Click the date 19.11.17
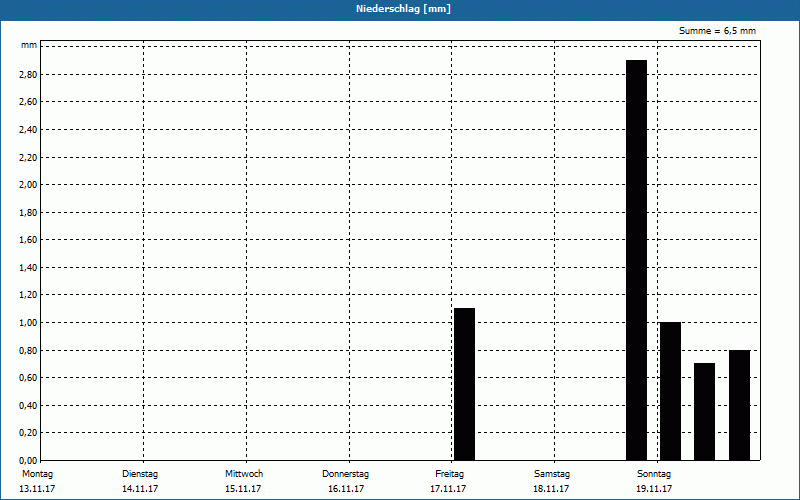Screen dimensions: 800x500 click(654, 489)
